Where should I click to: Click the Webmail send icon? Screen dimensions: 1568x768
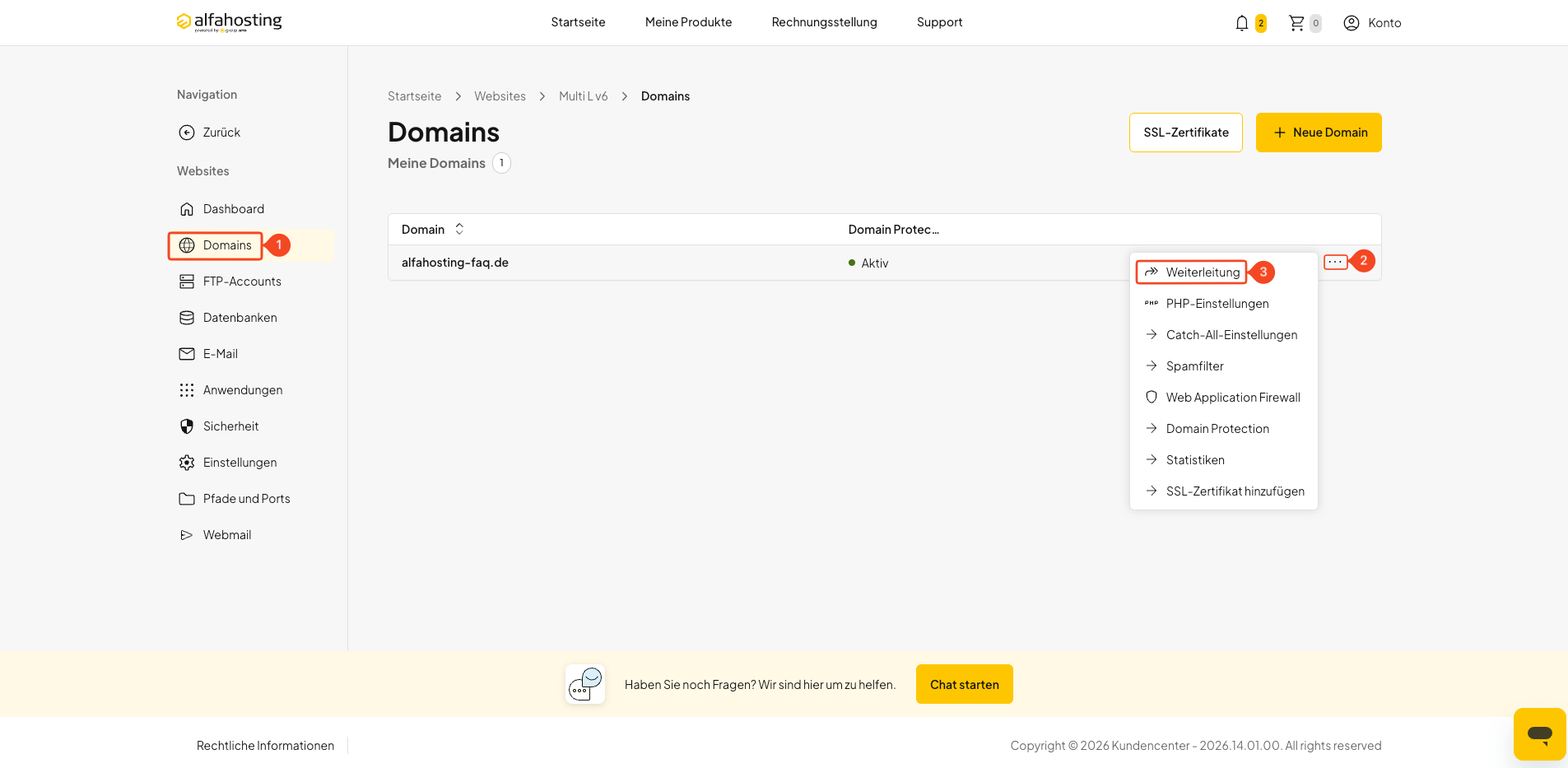coord(187,535)
